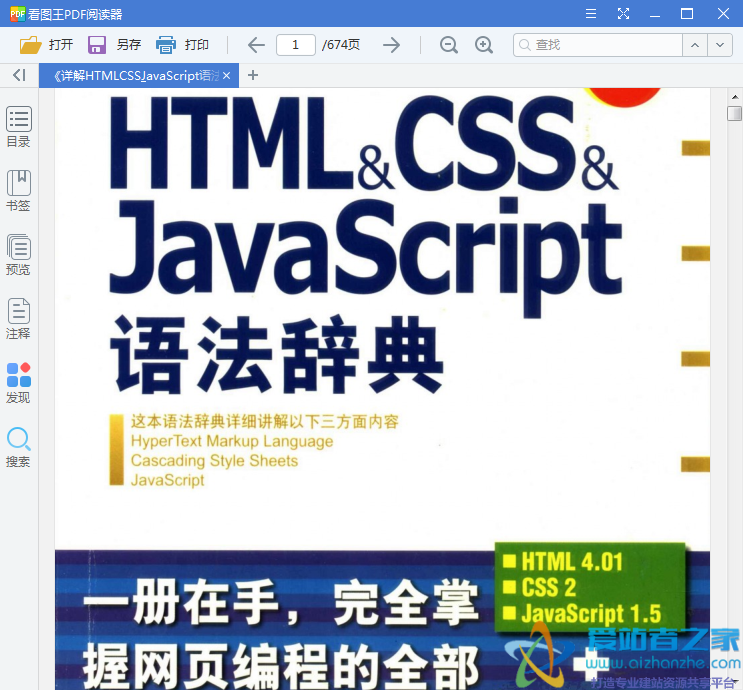Click 'Cascading Style Sheets' text on cover

214,461
